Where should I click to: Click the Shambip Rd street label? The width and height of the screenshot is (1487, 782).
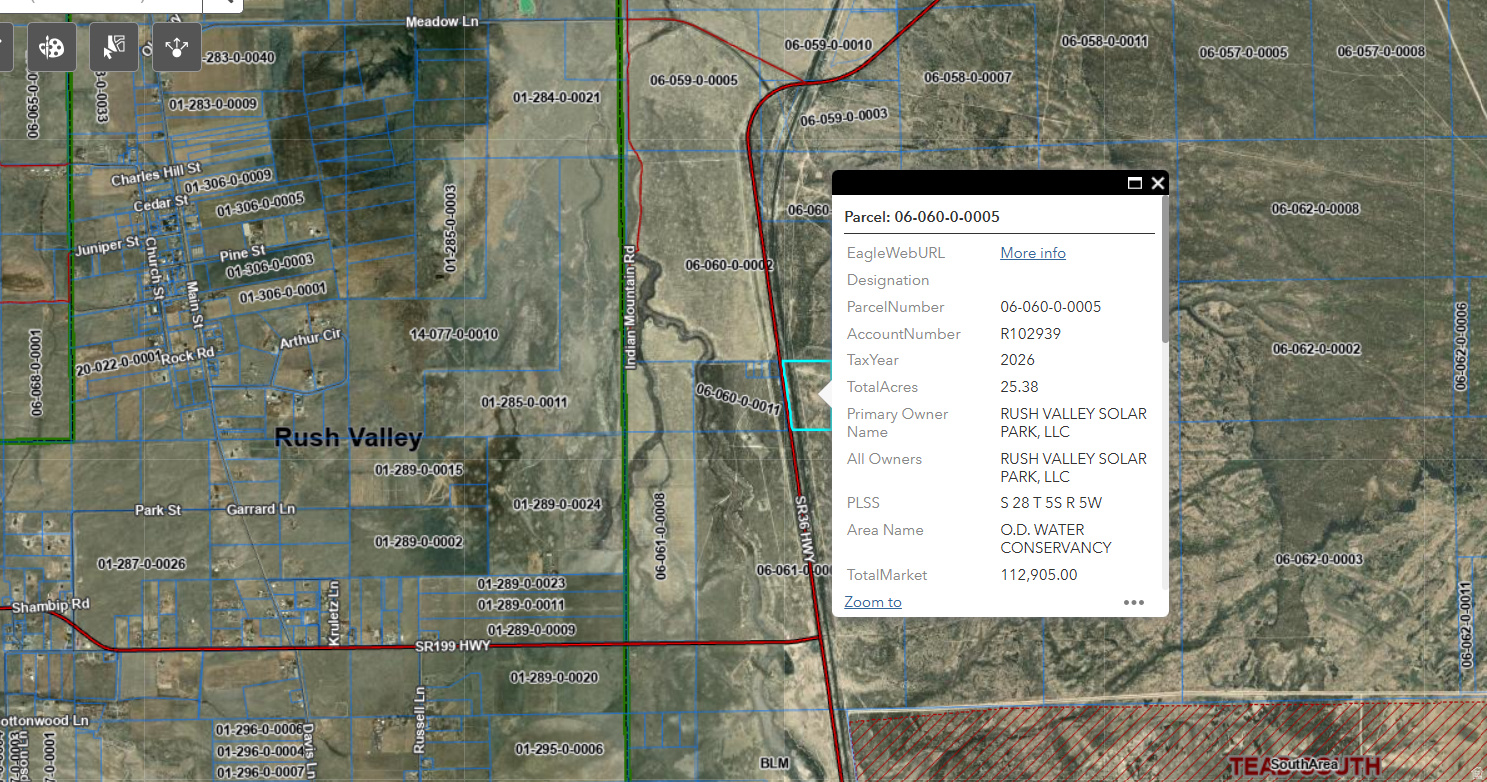coord(51,605)
